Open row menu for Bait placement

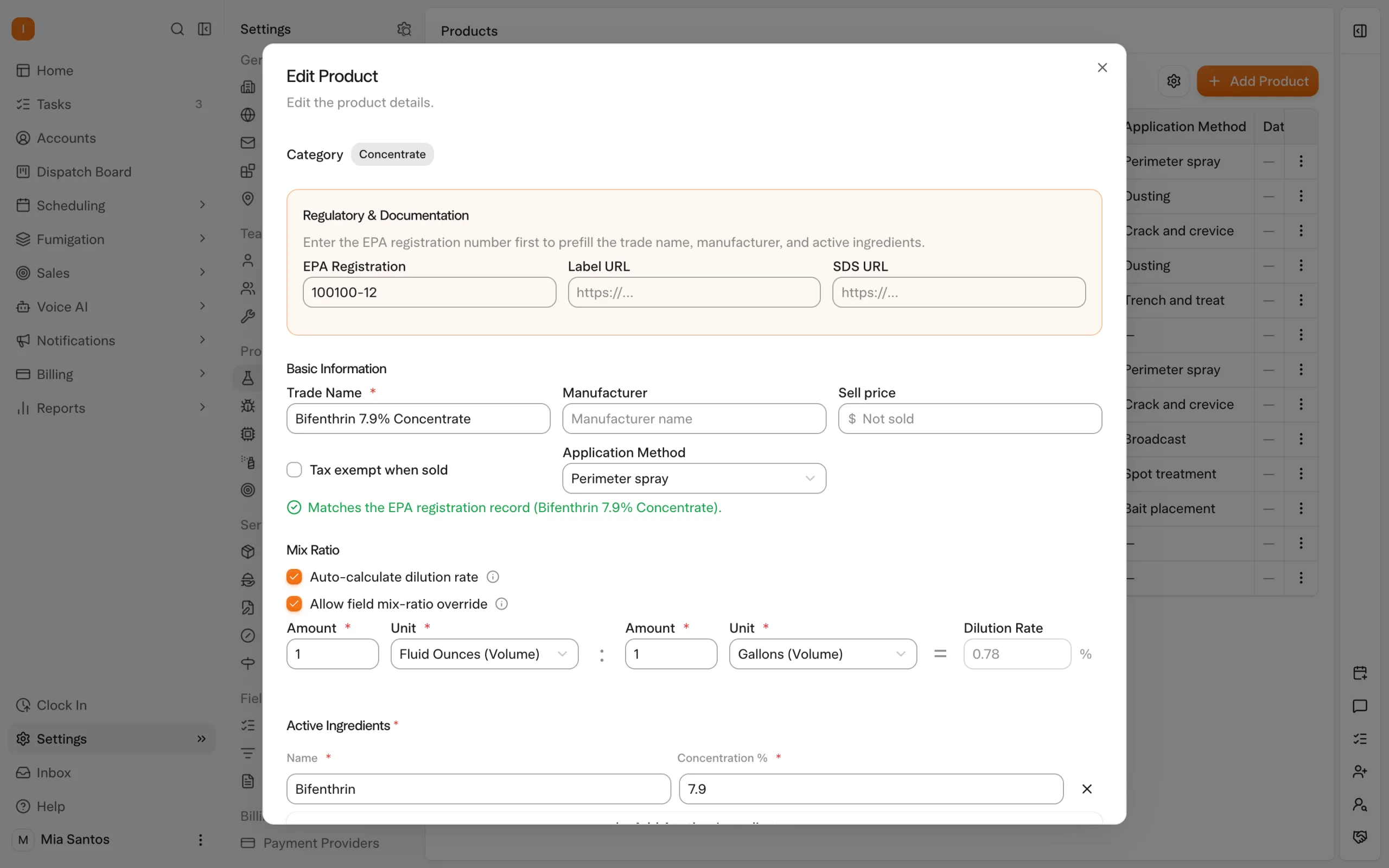click(1301, 508)
